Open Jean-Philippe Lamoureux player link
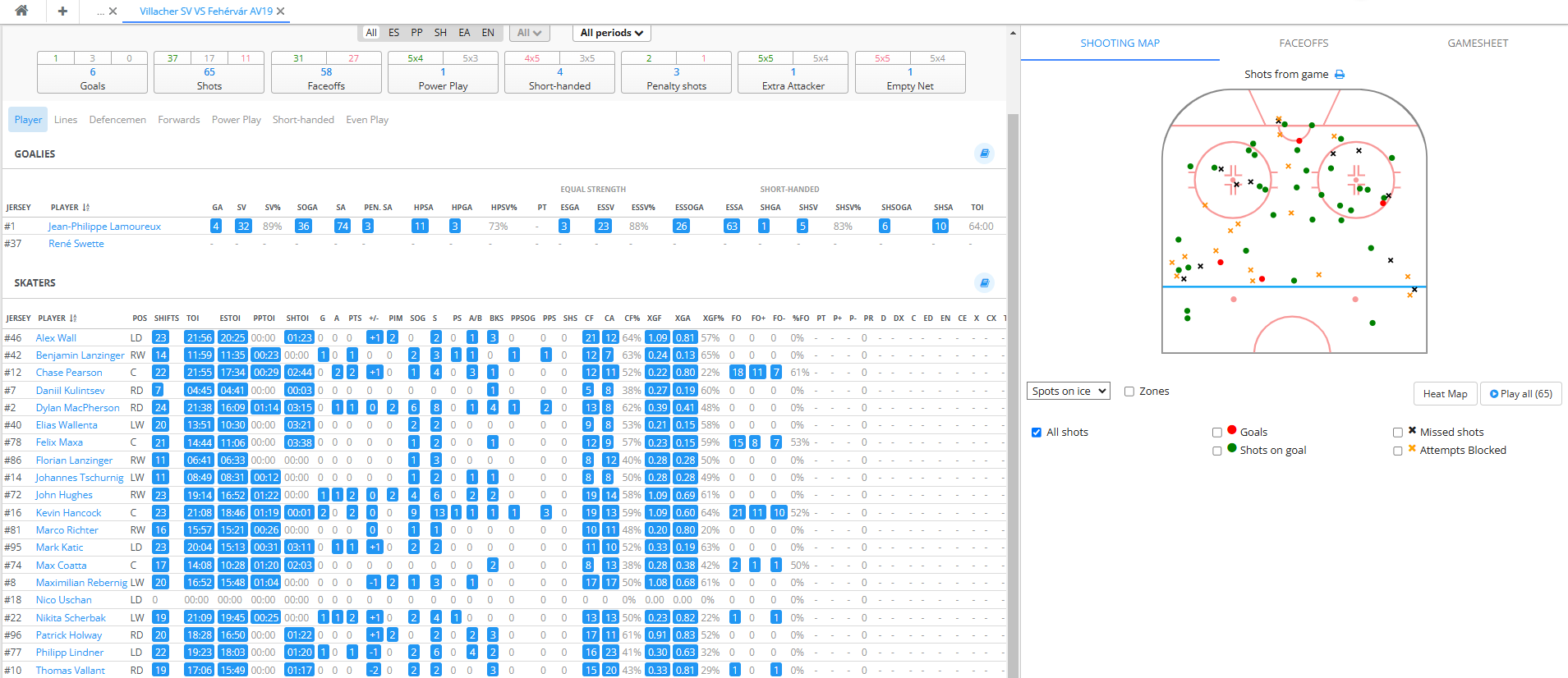1568x678 pixels. (104, 227)
